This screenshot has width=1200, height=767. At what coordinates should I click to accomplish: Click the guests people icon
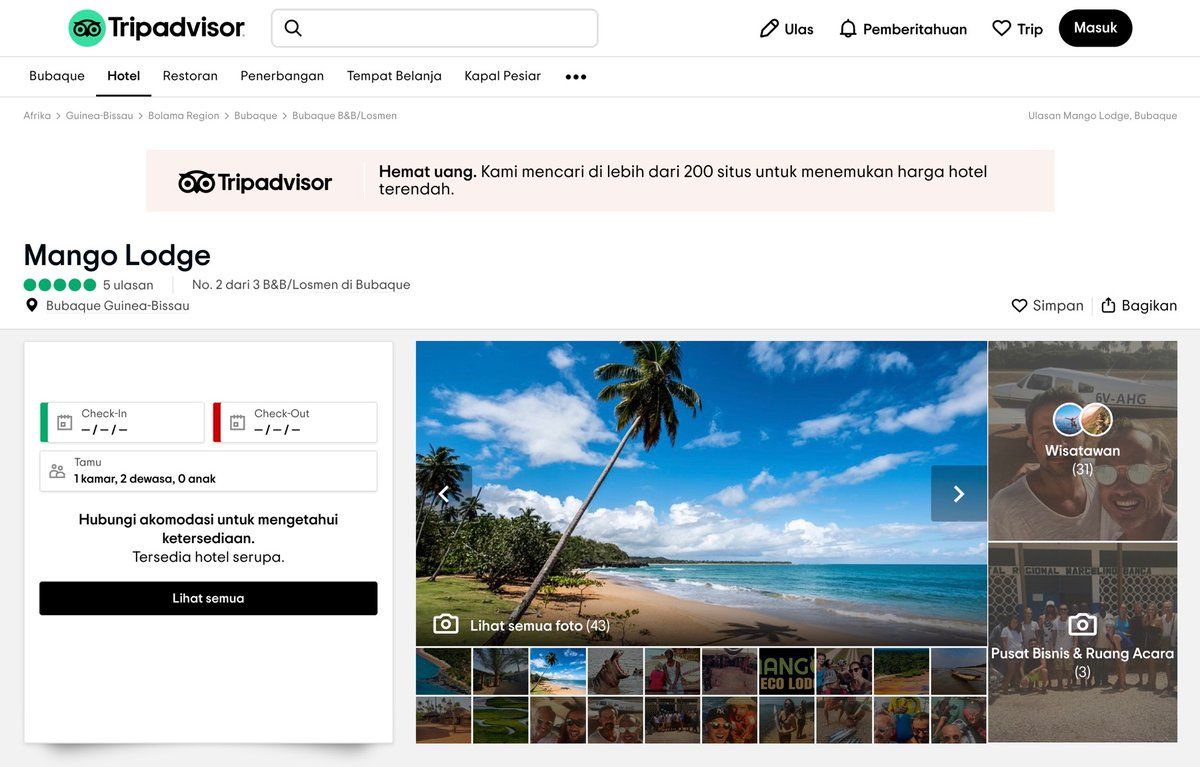click(57, 471)
